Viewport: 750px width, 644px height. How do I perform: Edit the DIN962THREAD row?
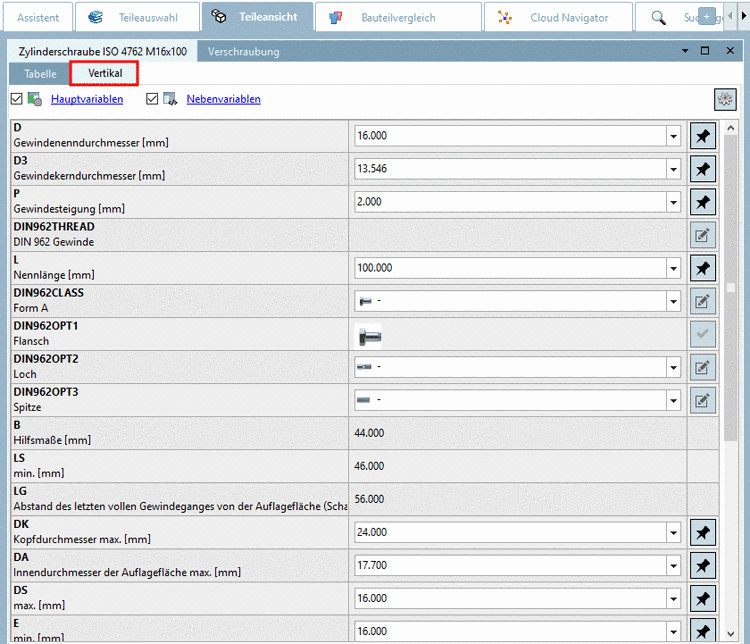pyautogui.click(x=703, y=235)
